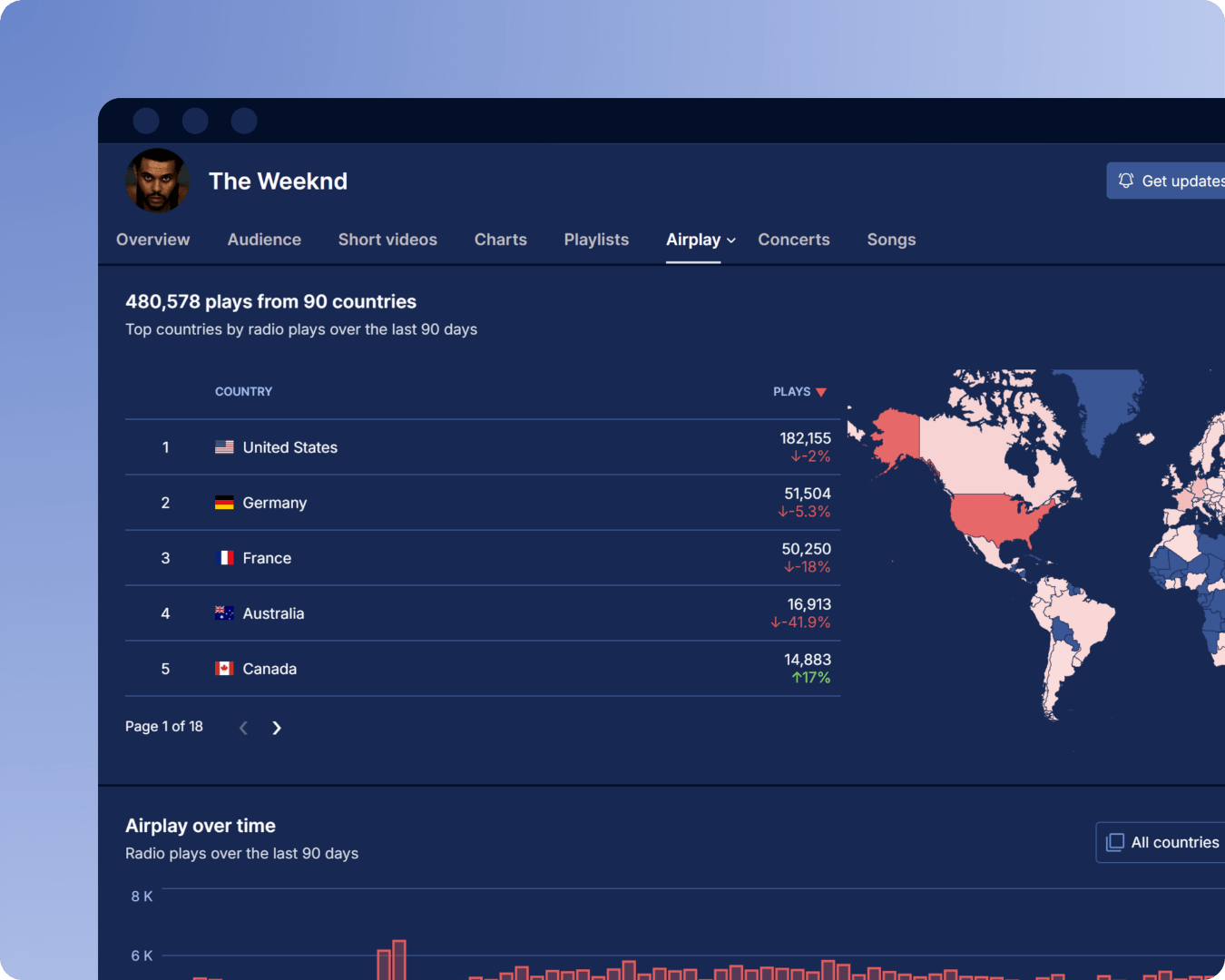Image resolution: width=1225 pixels, height=980 pixels.
Task: Open the Playlists tab
Action: pyautogui.click(x=596, y=240)
